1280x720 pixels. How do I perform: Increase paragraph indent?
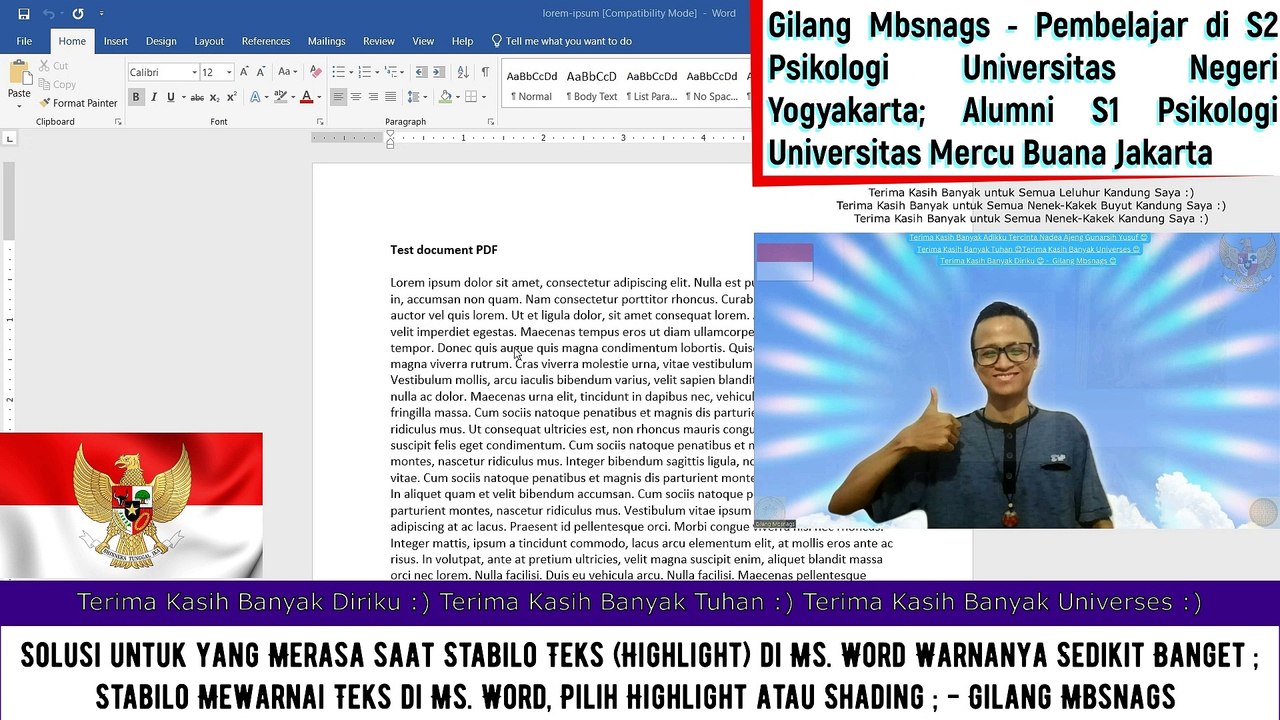(440, 72)
